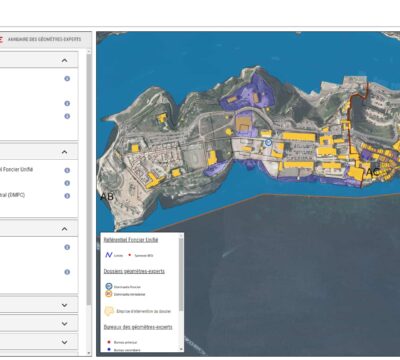Click the Bureaux des géomètres-experts legend heading

pos(138,327)
